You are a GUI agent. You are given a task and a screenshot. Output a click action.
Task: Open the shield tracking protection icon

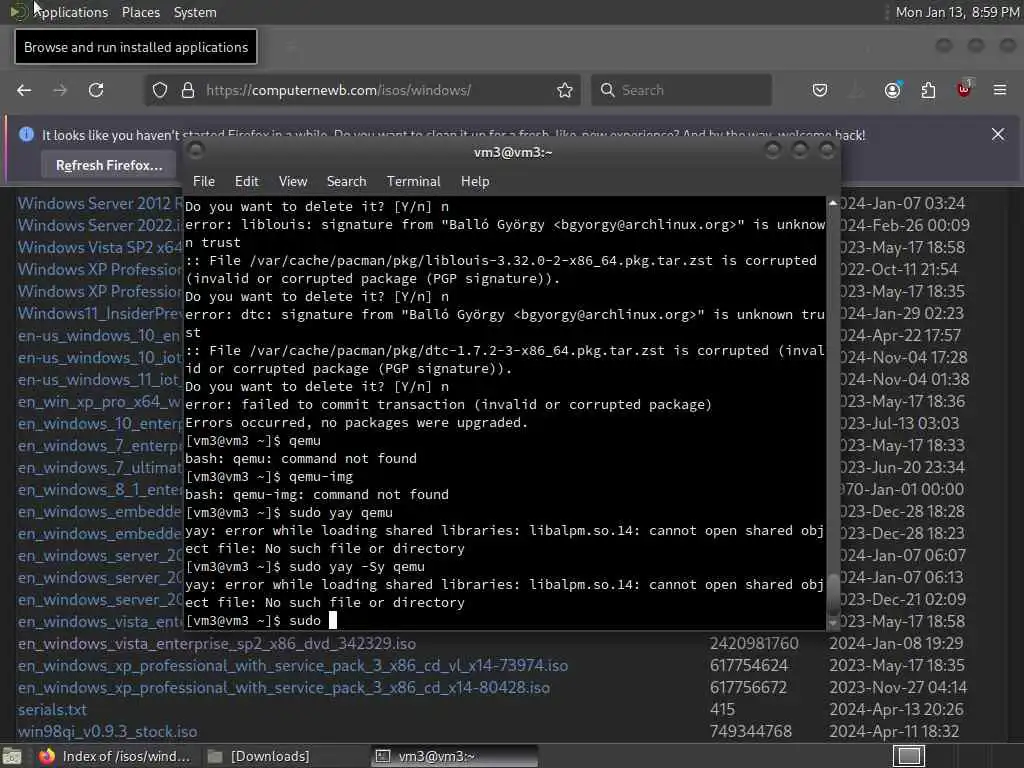pos(160,90)
